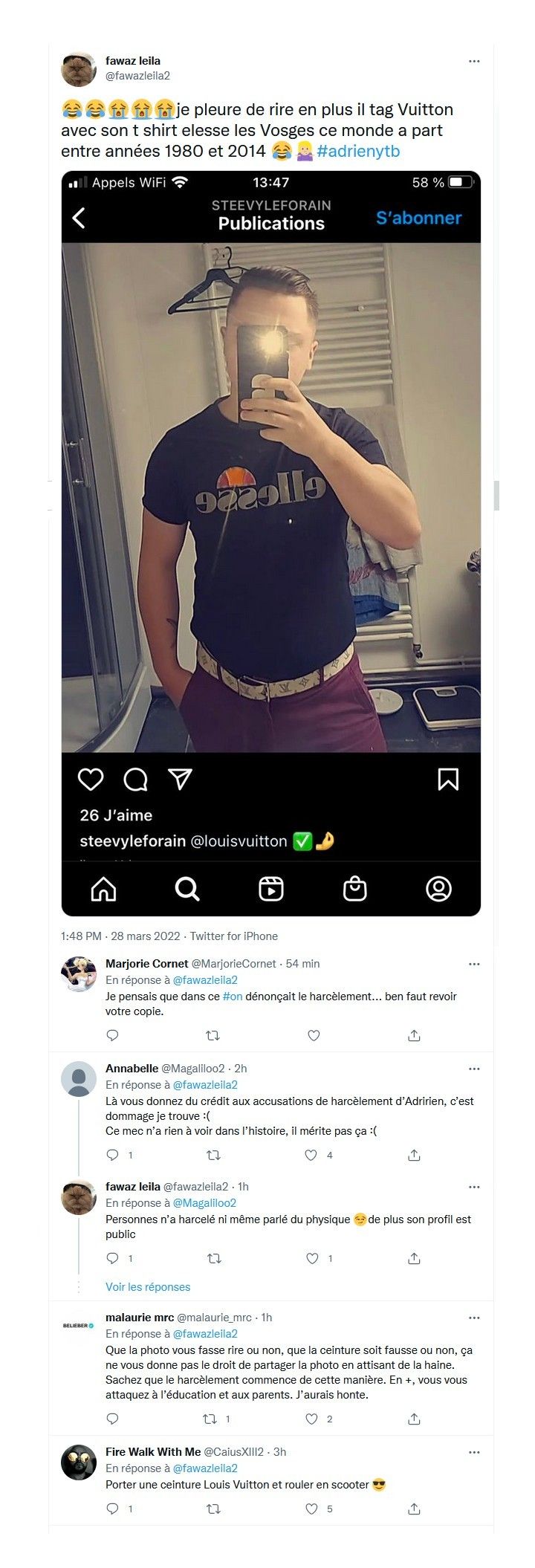Open more options on Marjorie Cornet's reply

click(x=474, y=964)
